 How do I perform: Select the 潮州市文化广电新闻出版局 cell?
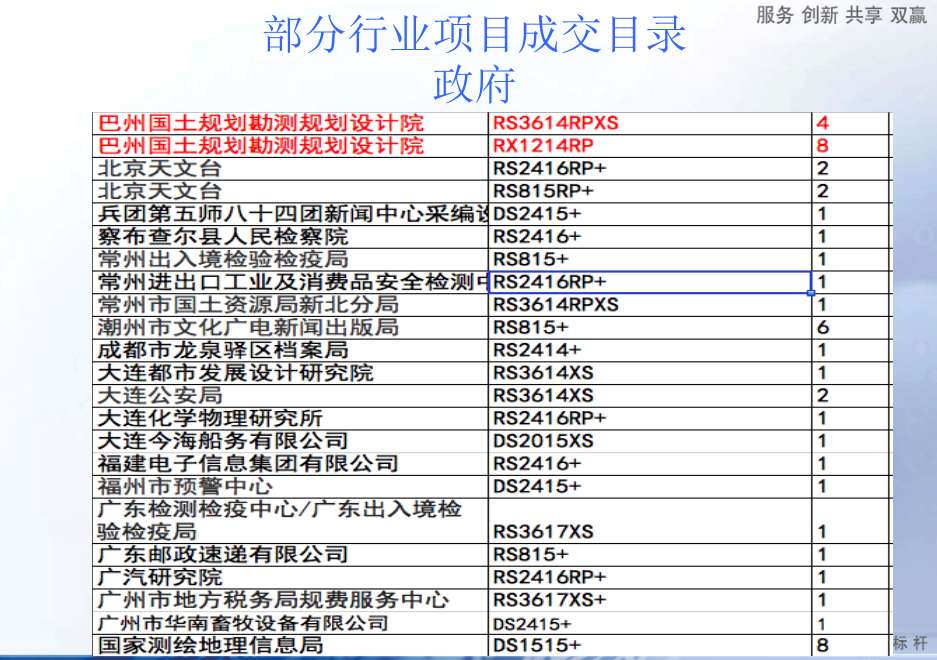tap(290, 328)
